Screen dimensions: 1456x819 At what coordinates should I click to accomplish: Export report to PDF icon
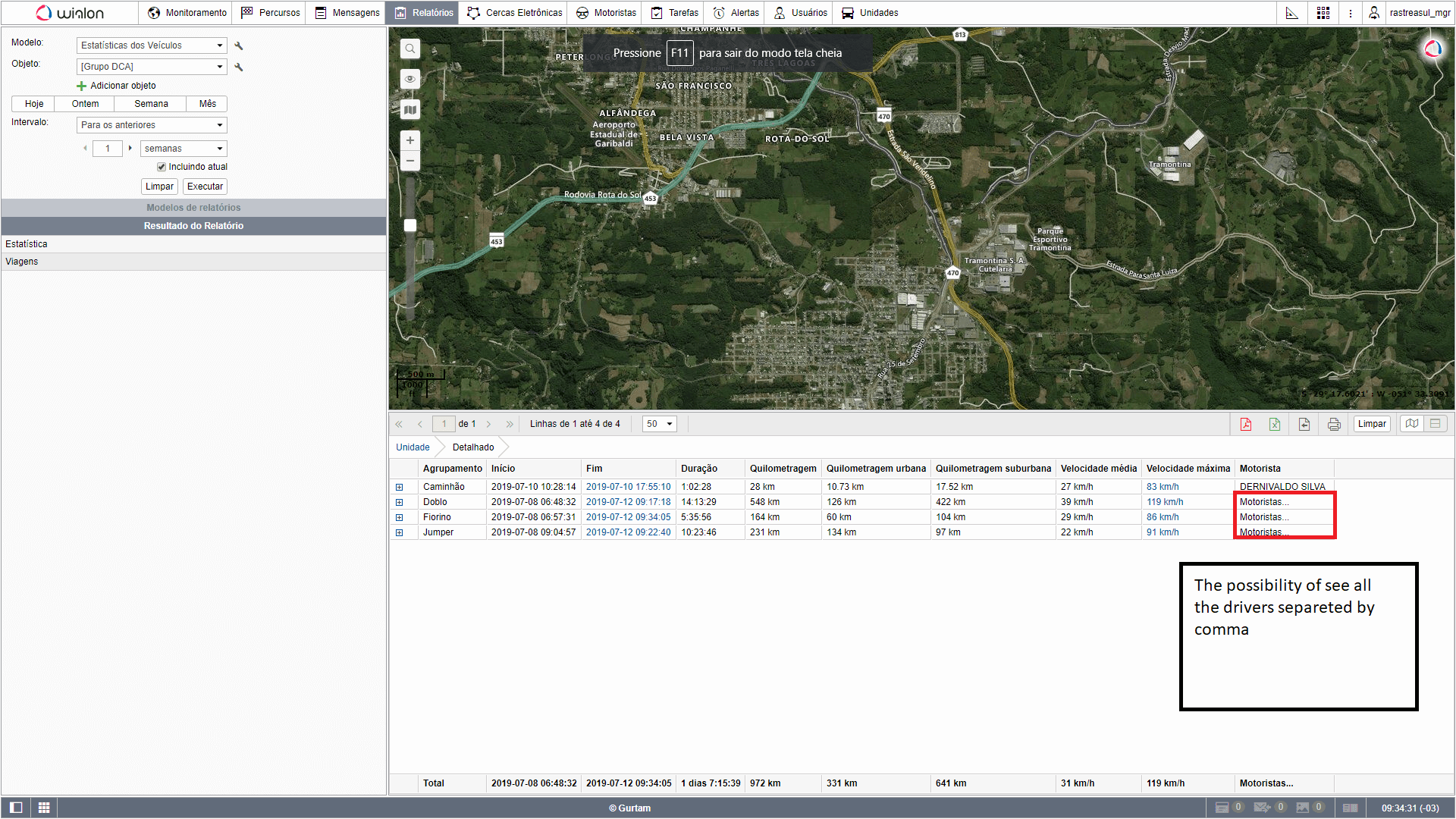pyautogui.click(x=1245, y=424)
